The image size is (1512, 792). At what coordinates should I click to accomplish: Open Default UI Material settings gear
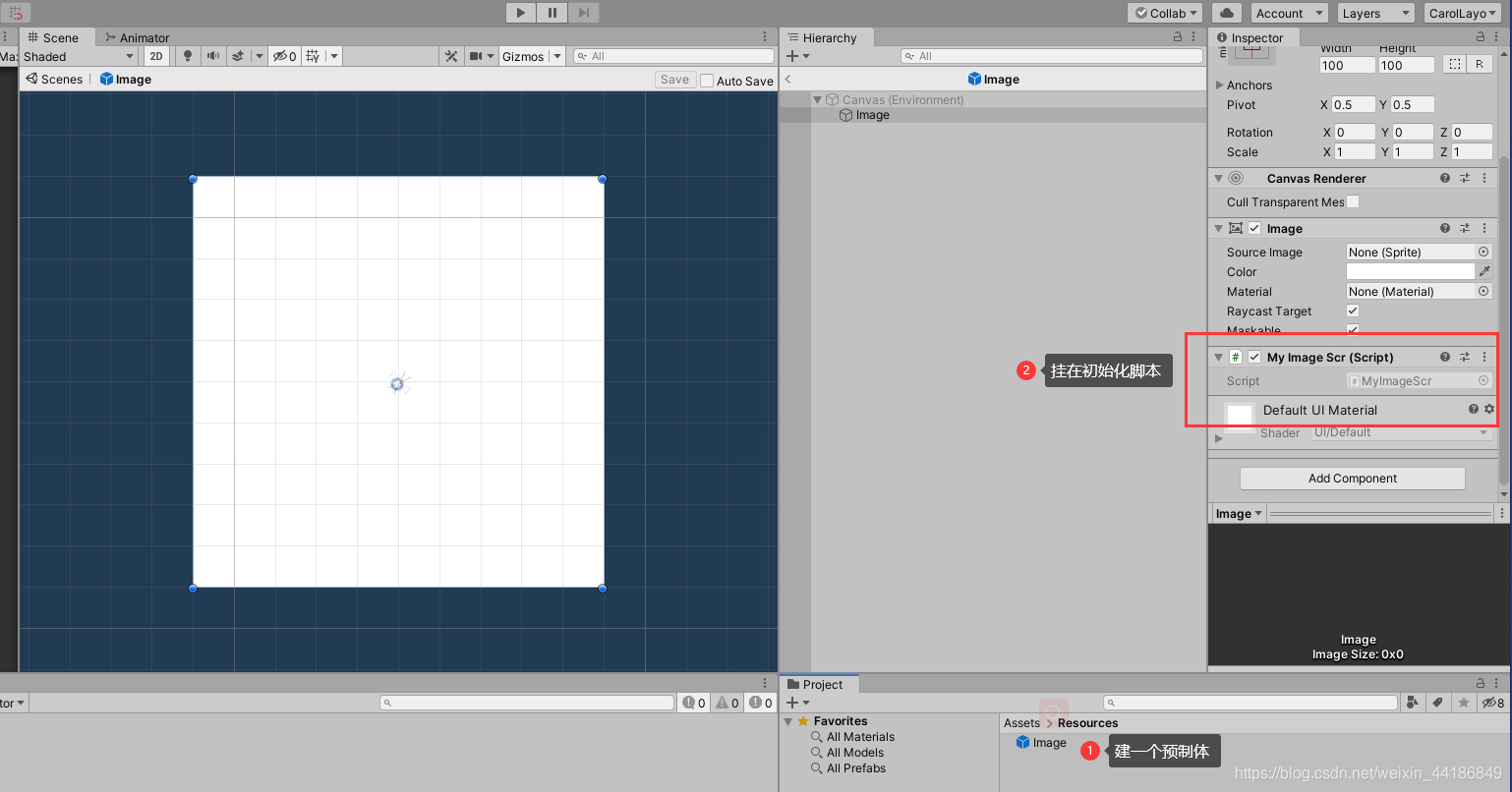(x=1489, y=409)
